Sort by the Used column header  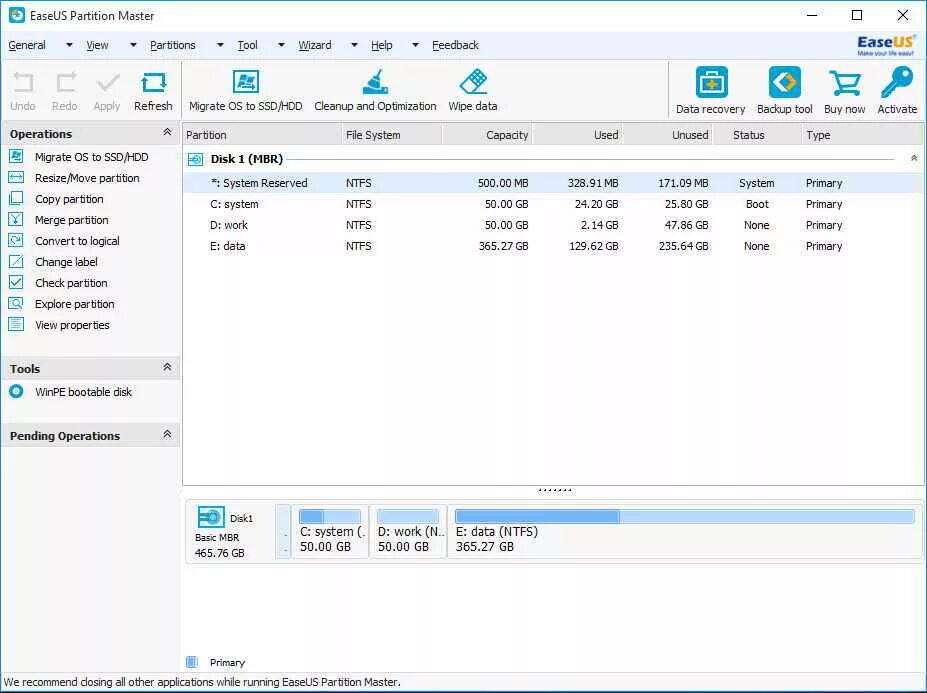[577, 135]
